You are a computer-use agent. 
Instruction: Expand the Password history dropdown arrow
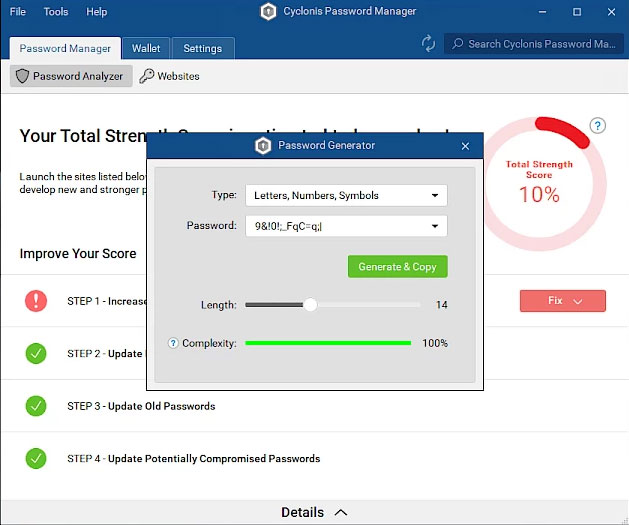pos(435,226)
